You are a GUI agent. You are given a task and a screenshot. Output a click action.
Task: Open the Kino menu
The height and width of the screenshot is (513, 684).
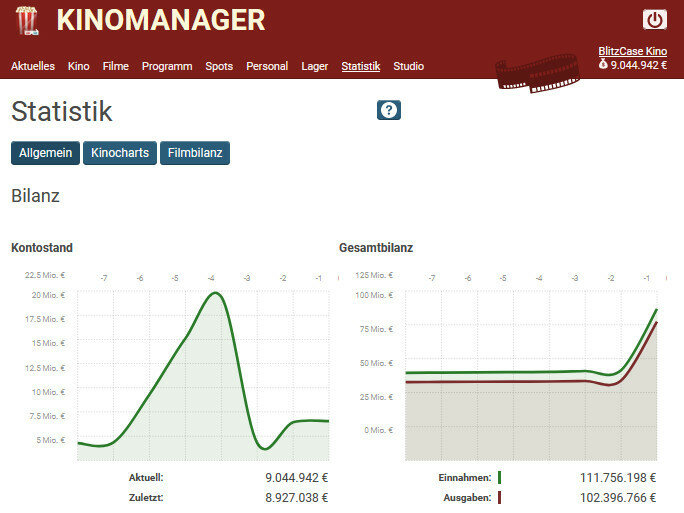79,66
